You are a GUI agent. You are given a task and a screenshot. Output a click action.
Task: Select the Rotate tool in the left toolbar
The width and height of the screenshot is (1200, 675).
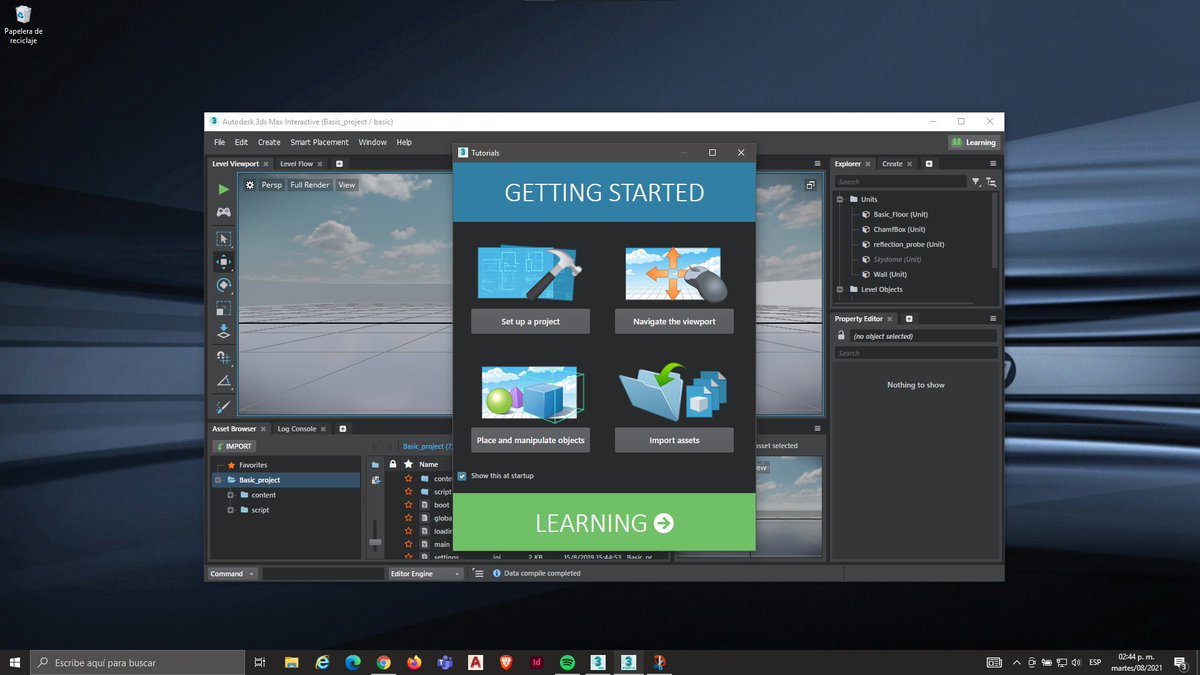(223, 285)
